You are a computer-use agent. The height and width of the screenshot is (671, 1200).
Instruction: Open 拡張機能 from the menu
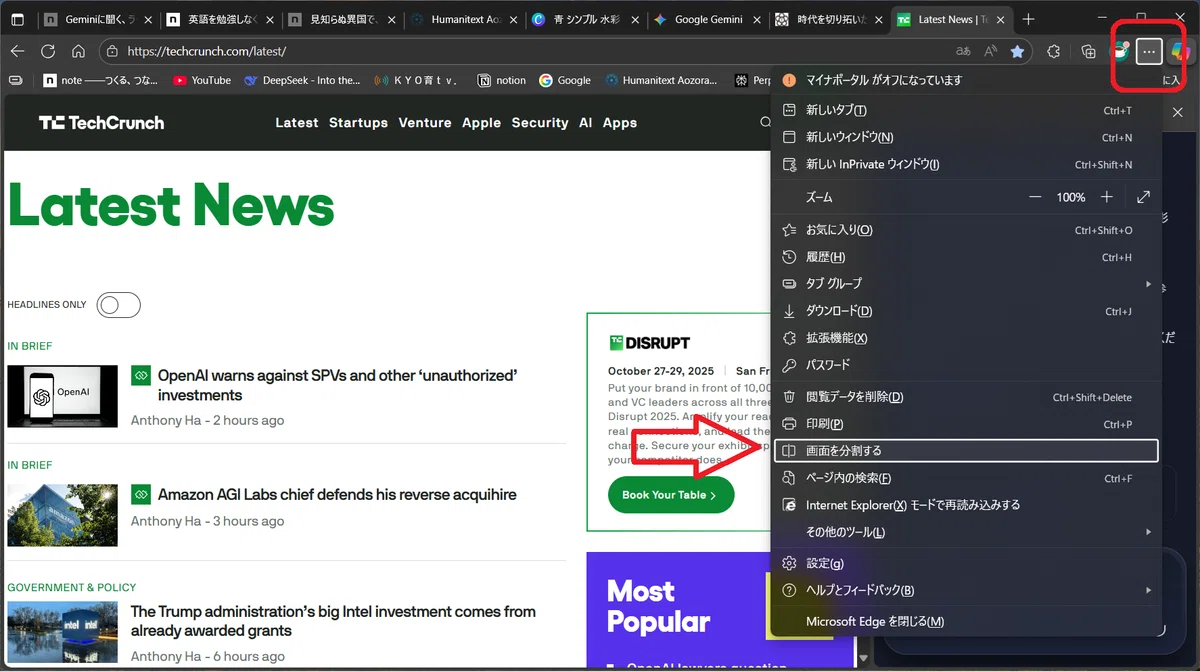click(x=966, y=338)
